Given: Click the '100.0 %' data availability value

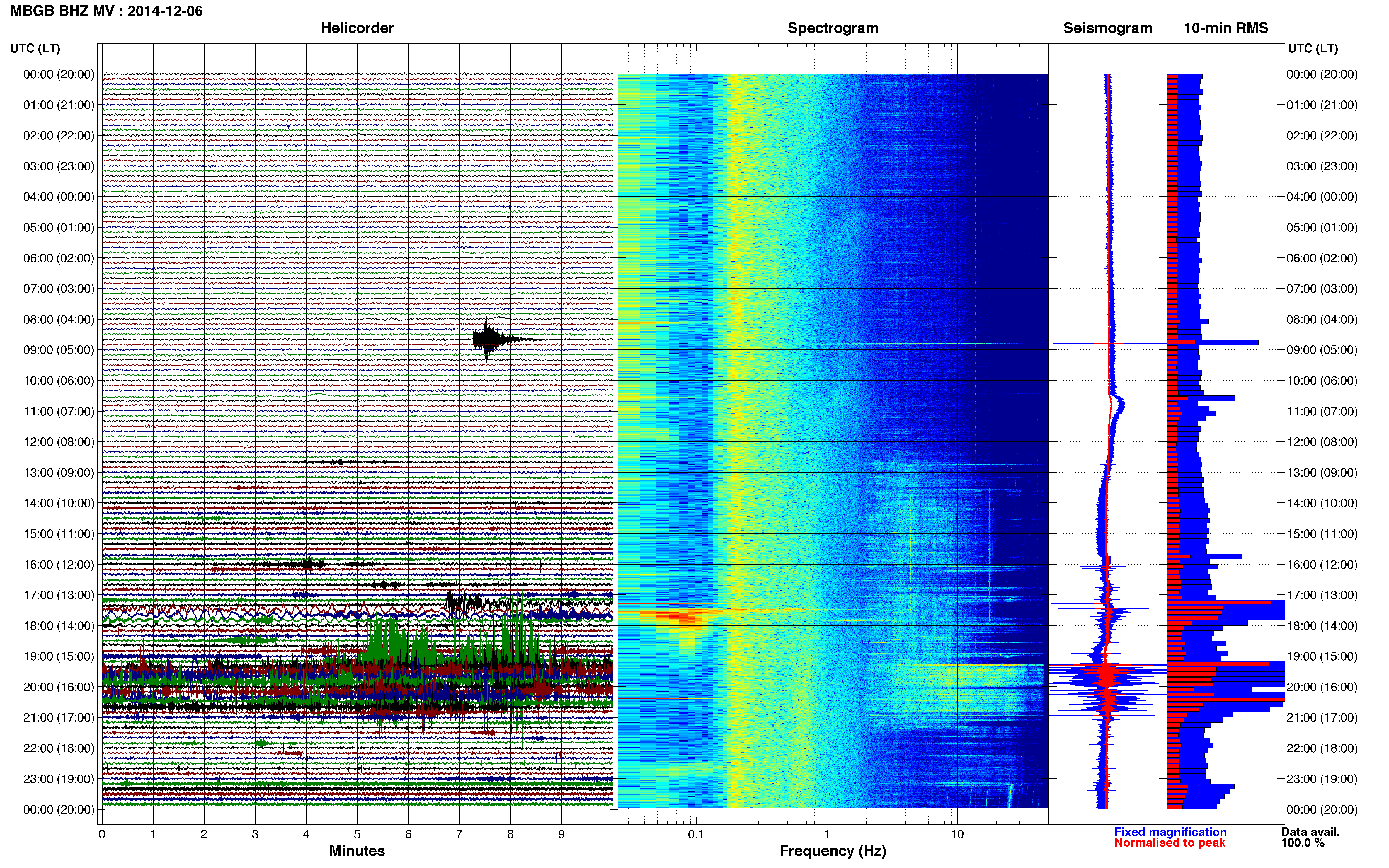Looking at the screenshot, I should pos(1303,843).
